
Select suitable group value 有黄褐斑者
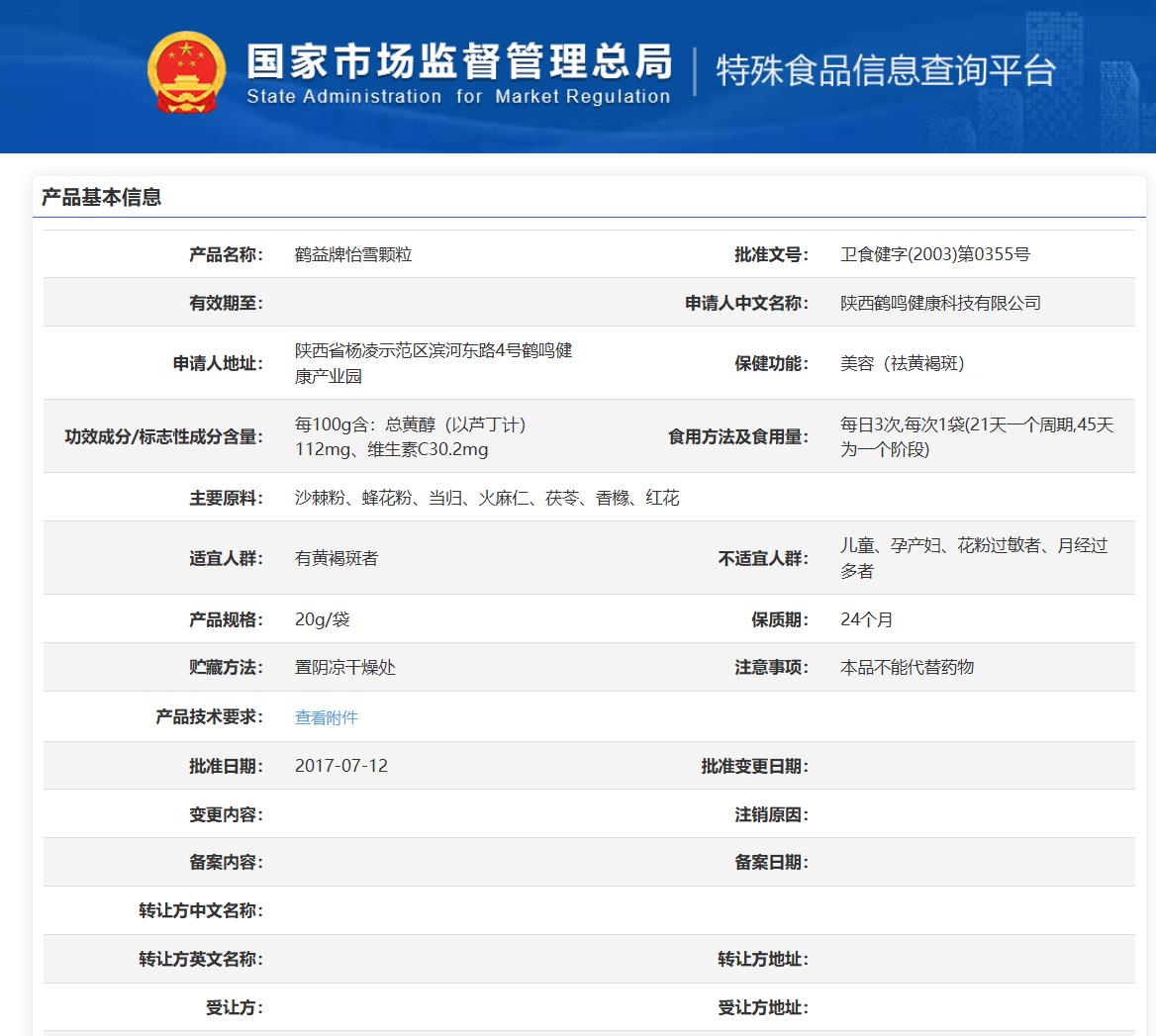coord(337,558)
